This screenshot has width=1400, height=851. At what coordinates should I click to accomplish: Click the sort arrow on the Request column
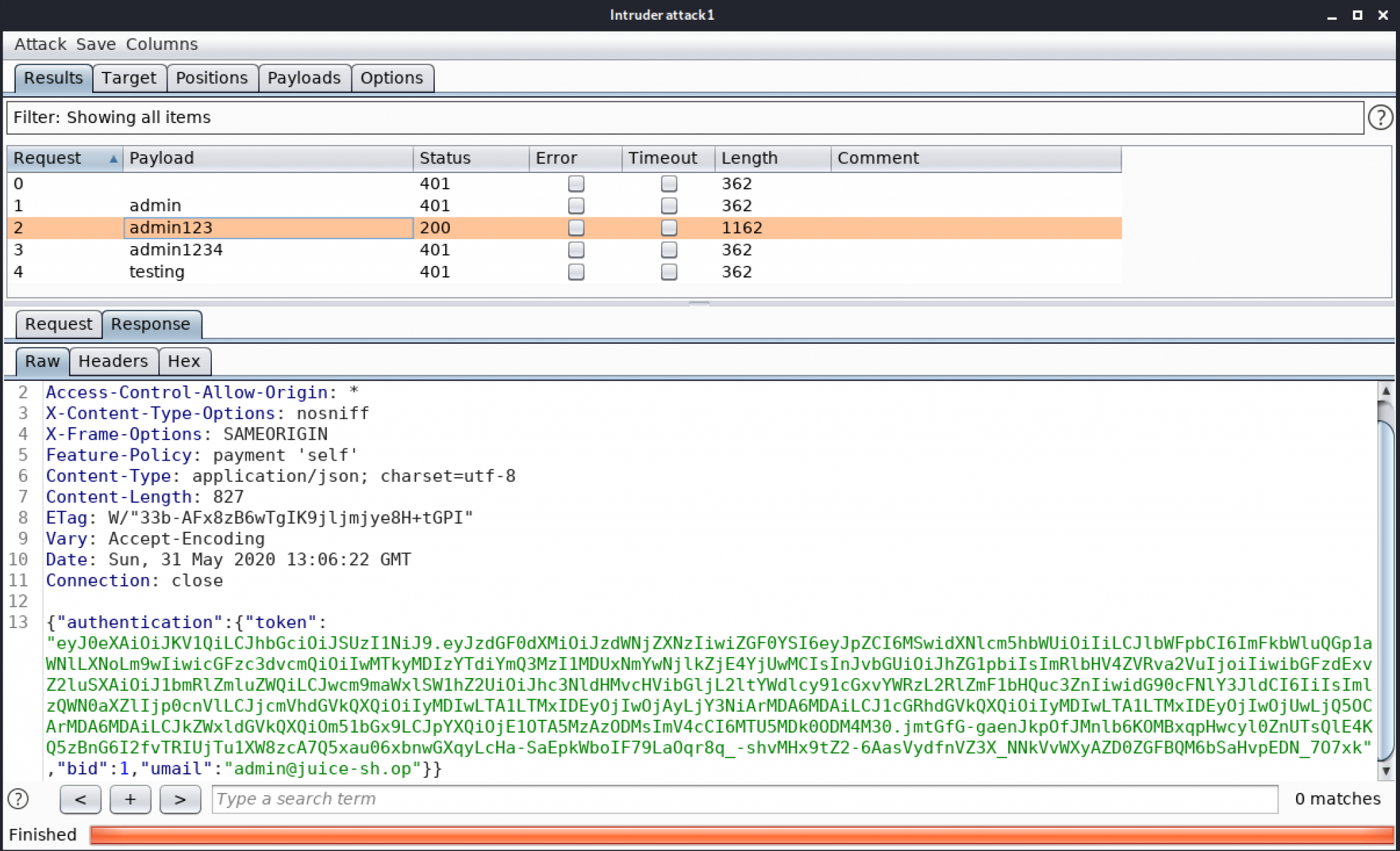click(114, 158)
